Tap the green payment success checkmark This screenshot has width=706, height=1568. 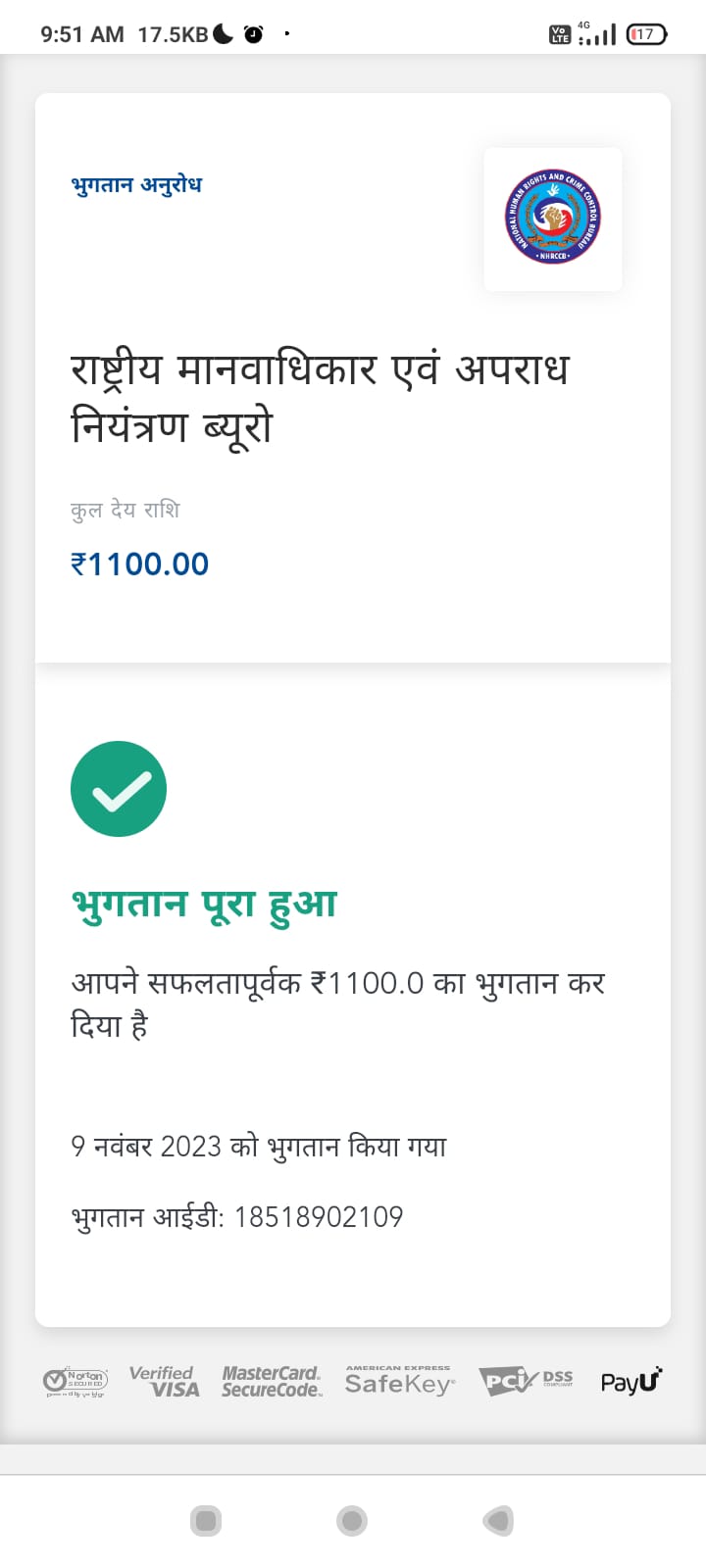[119, 789]
